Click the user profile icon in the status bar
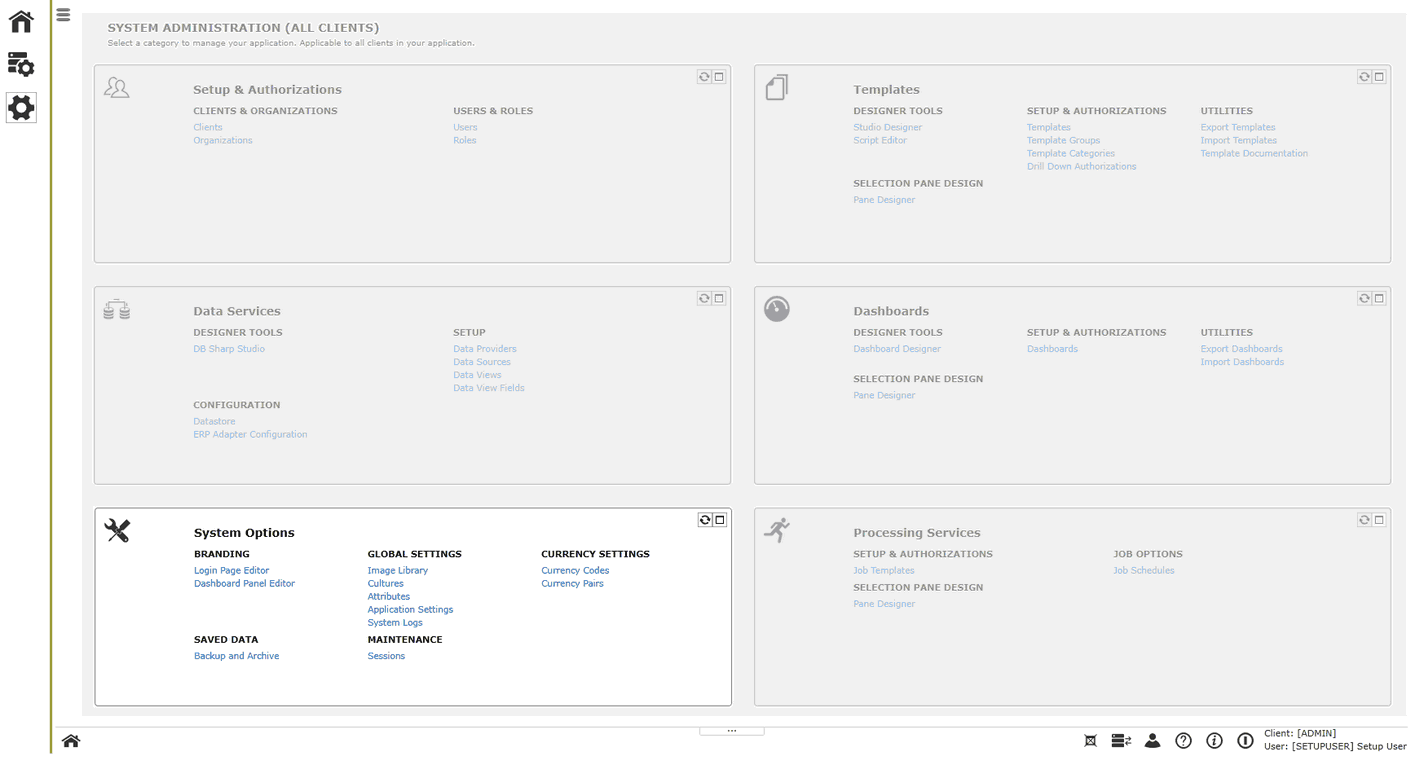1411x761 pixels. (1152, 740)
